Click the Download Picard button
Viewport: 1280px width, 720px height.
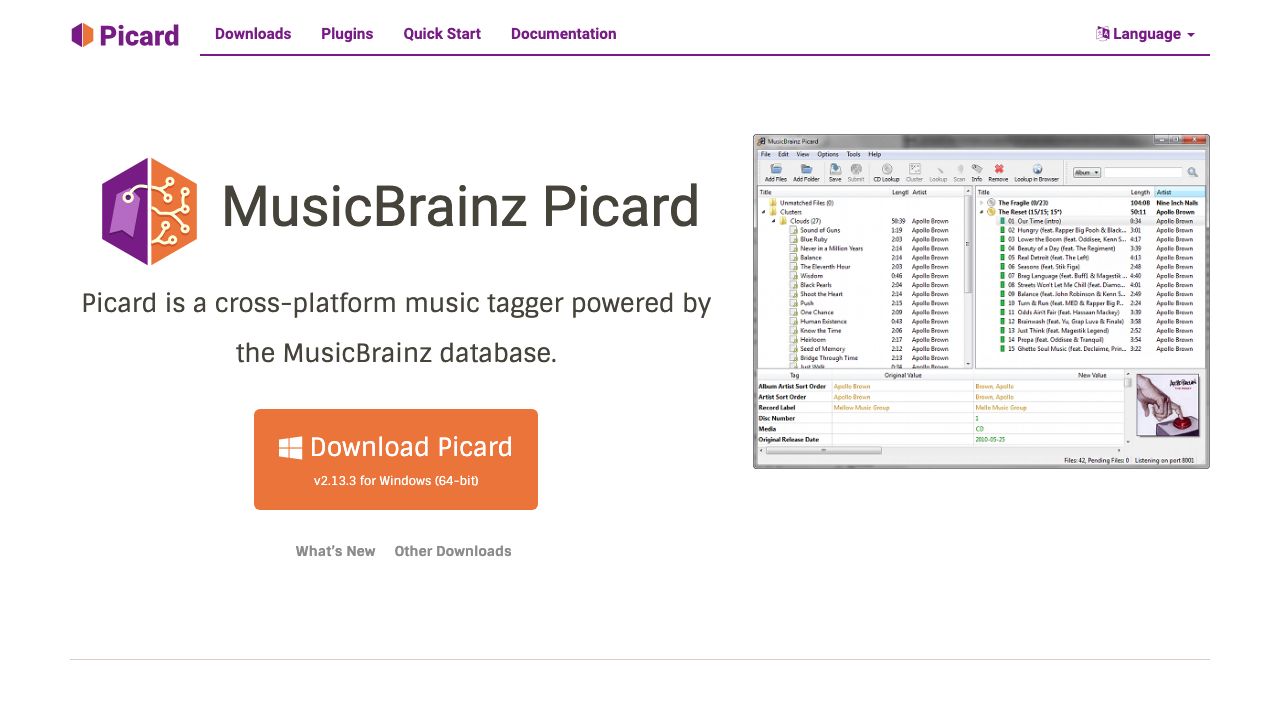tap(396, 459)
